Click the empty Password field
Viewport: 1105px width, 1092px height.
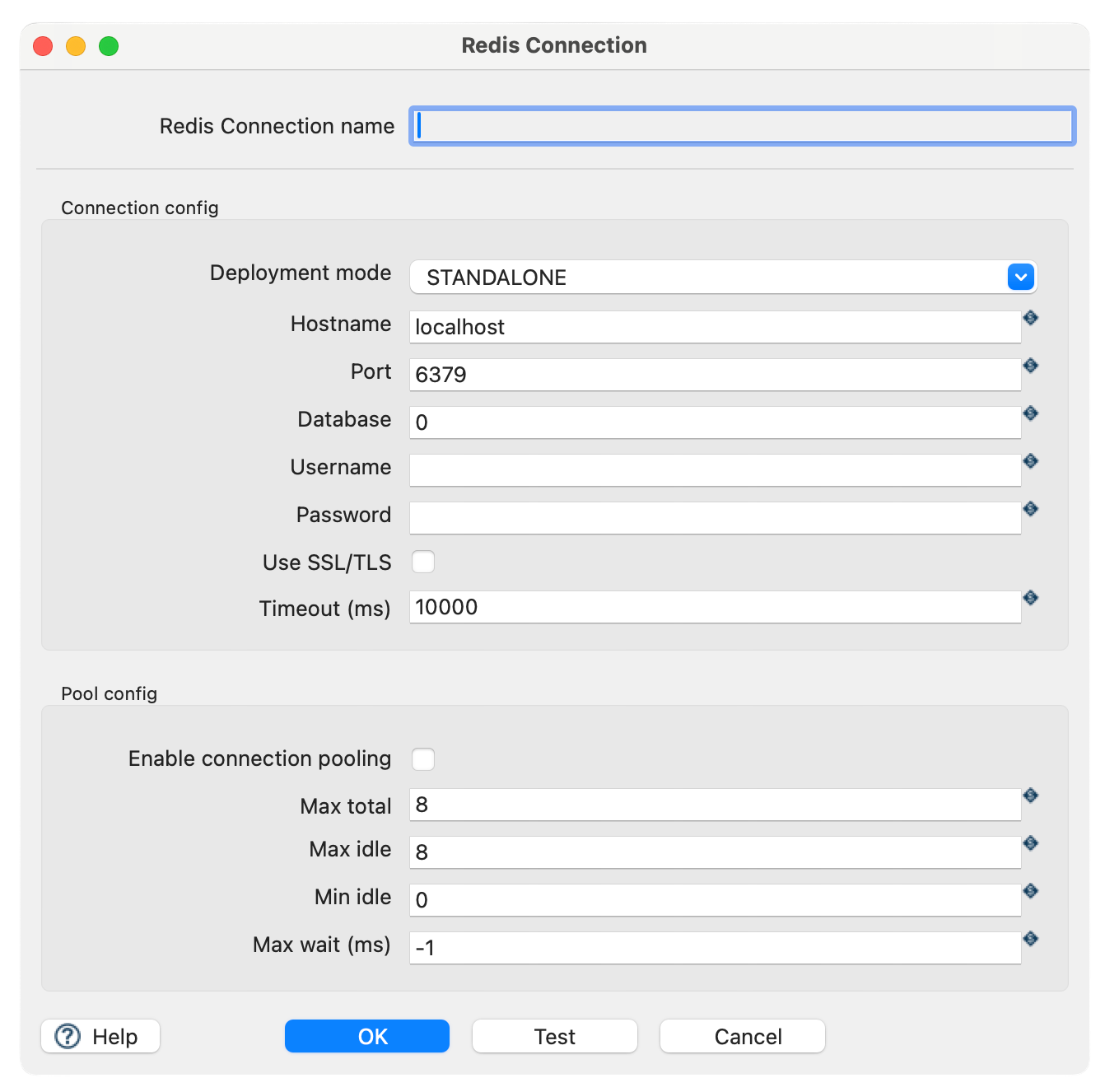click(716, 518)
